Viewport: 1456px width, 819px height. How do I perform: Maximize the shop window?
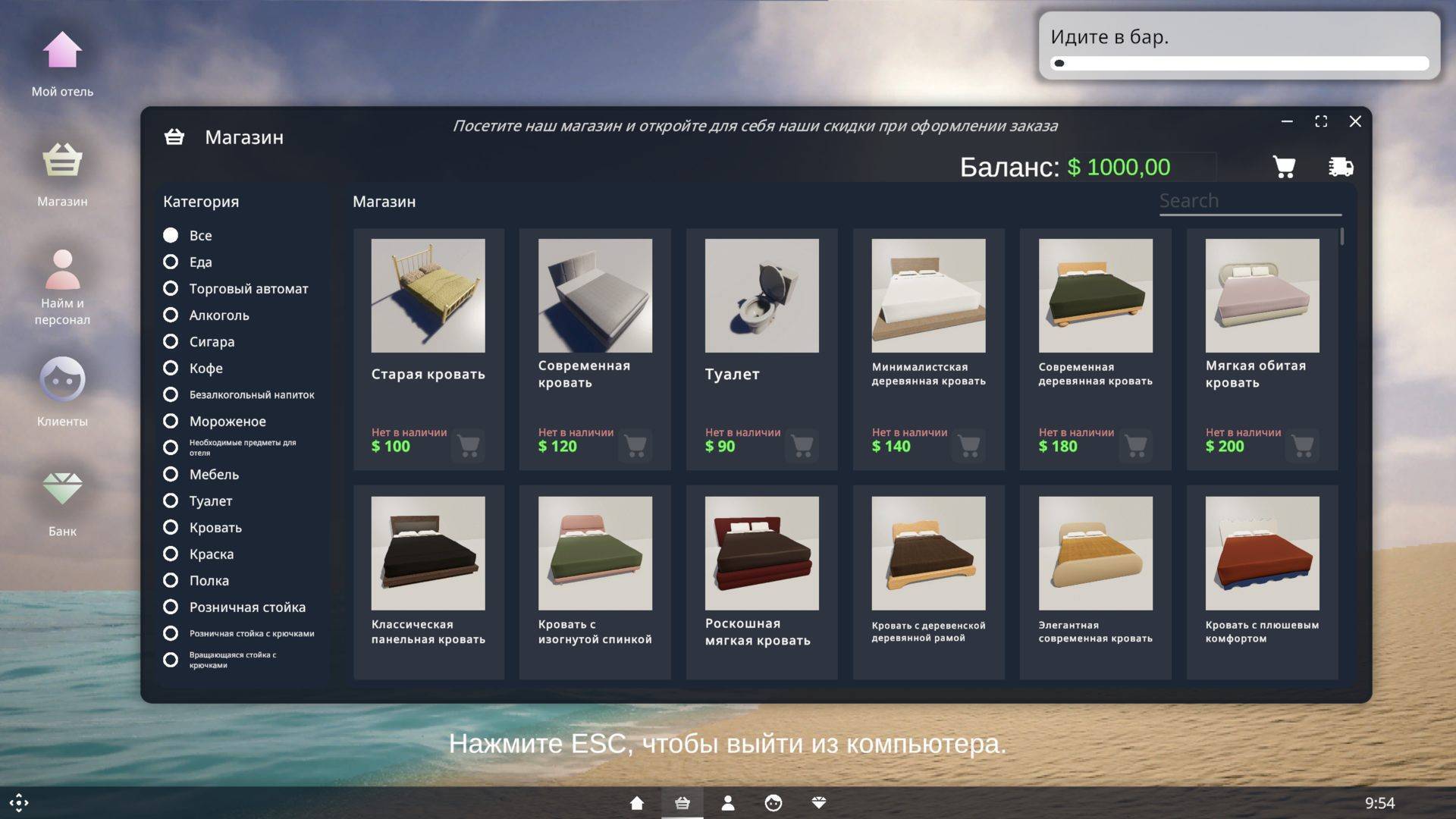coord(1321,121)
